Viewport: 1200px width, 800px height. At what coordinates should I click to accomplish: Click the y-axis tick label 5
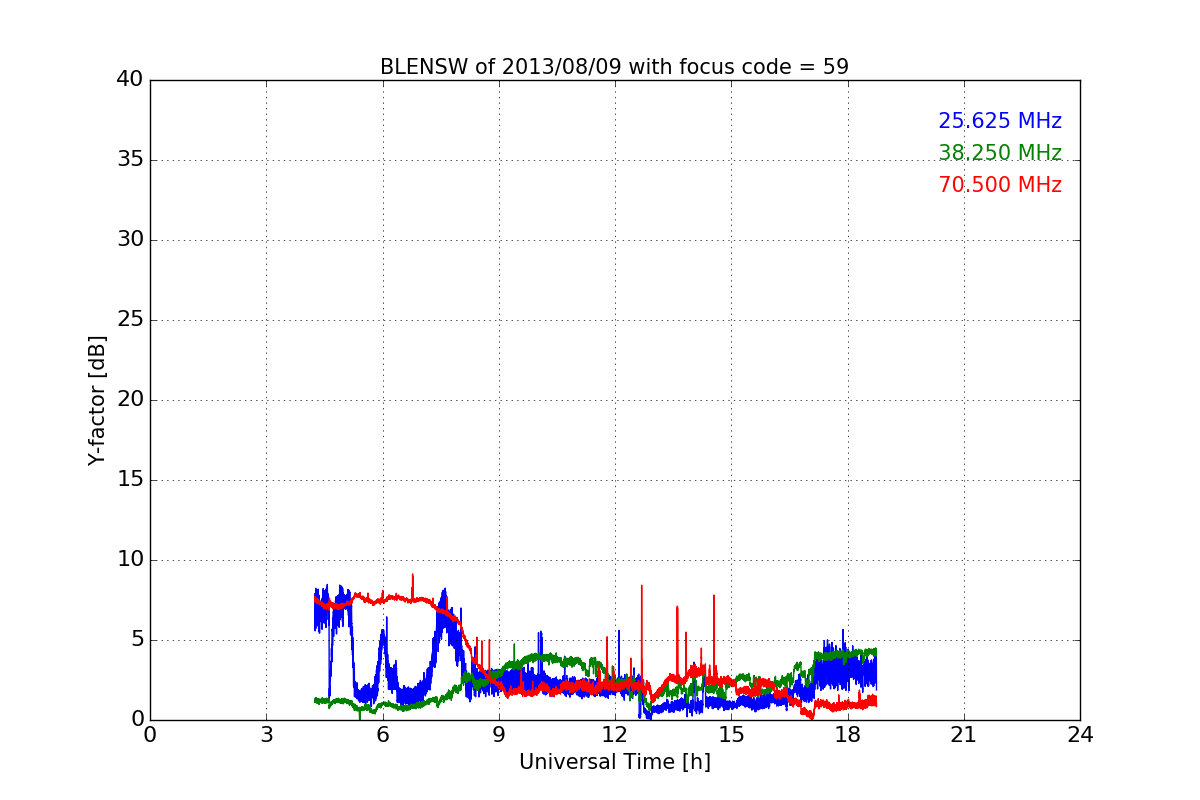click(136, 640)
